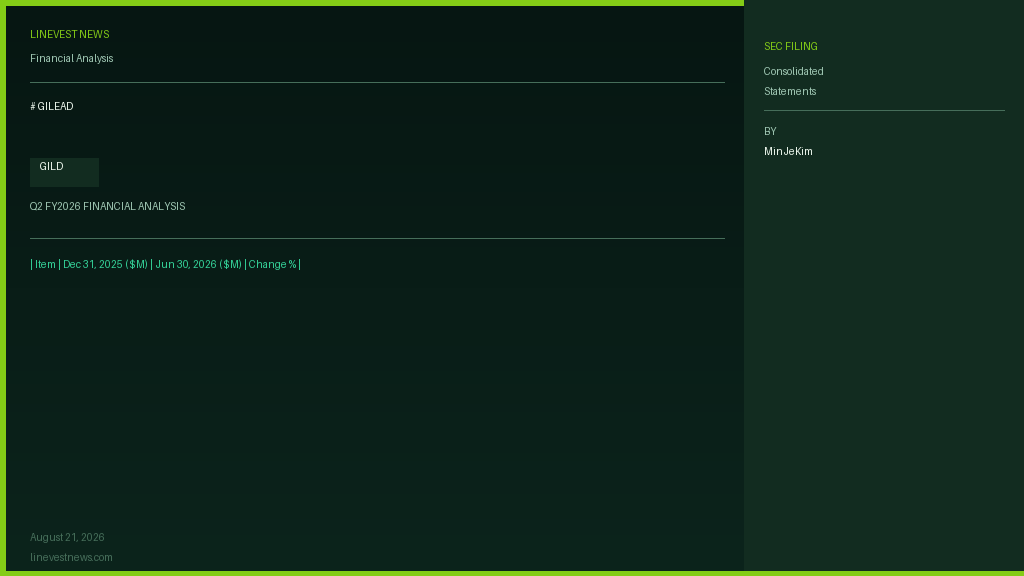
Task: Select the Financial Analysis subtitle
Action: pos(71,59)
